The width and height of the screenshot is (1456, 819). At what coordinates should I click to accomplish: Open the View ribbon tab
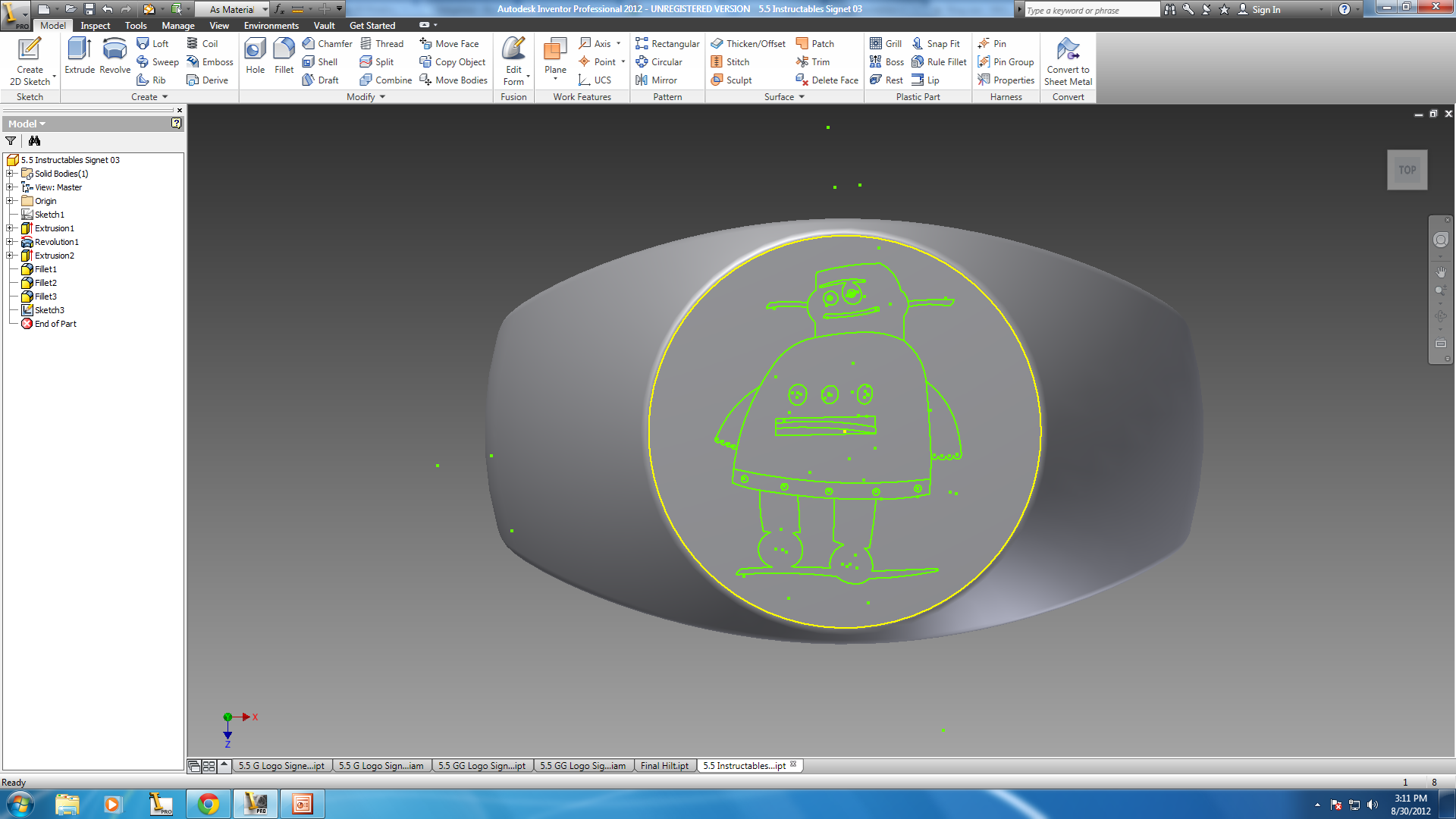click(x=219, y=26)
